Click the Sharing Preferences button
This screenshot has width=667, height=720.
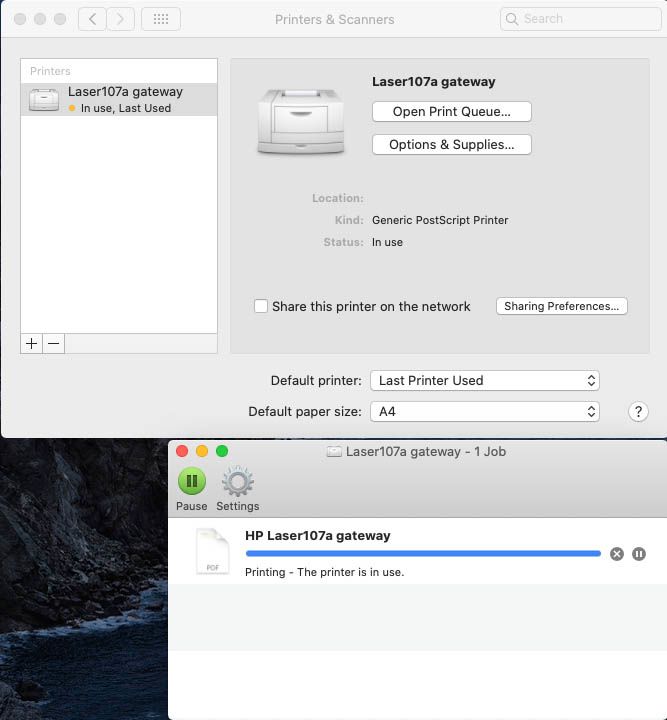tap(561, 307)
